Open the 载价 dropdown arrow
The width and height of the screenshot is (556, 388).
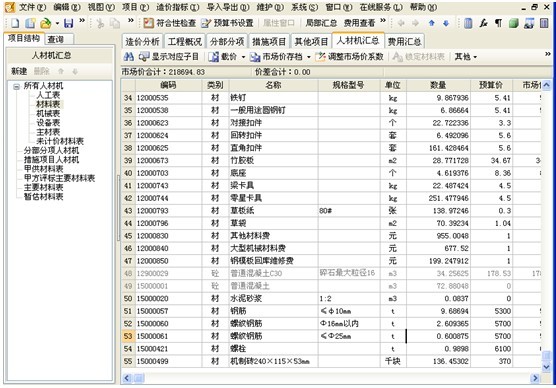(243, 57)
